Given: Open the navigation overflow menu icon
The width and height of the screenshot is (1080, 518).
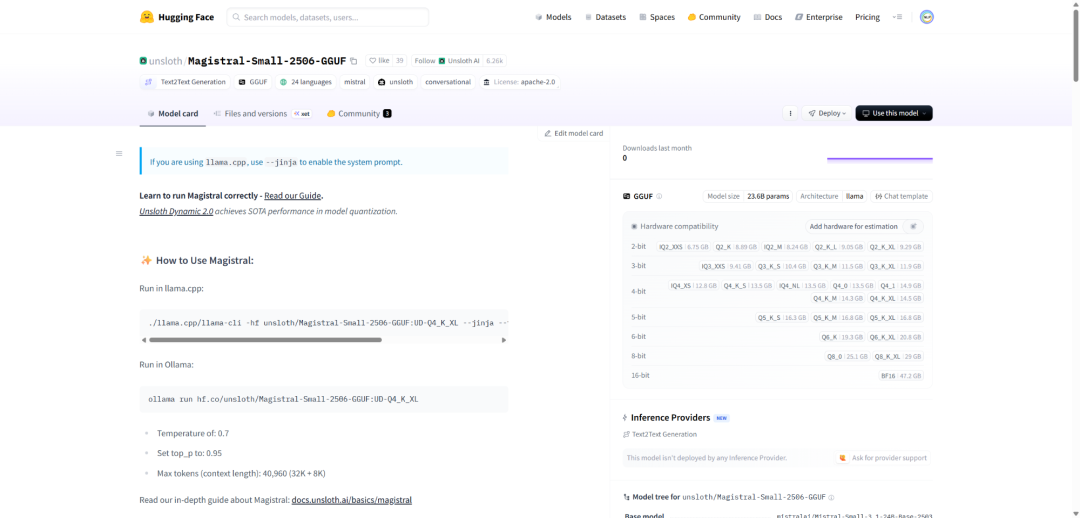Looking at the screenshot, I should tap(897, 17).
